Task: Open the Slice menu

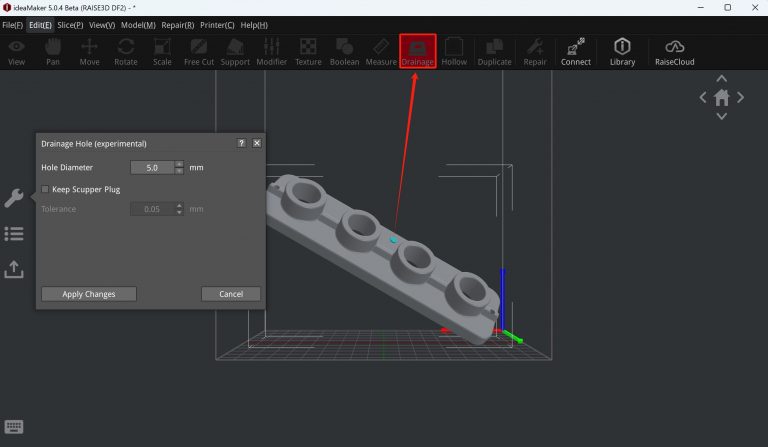Action: click(70, 25)
